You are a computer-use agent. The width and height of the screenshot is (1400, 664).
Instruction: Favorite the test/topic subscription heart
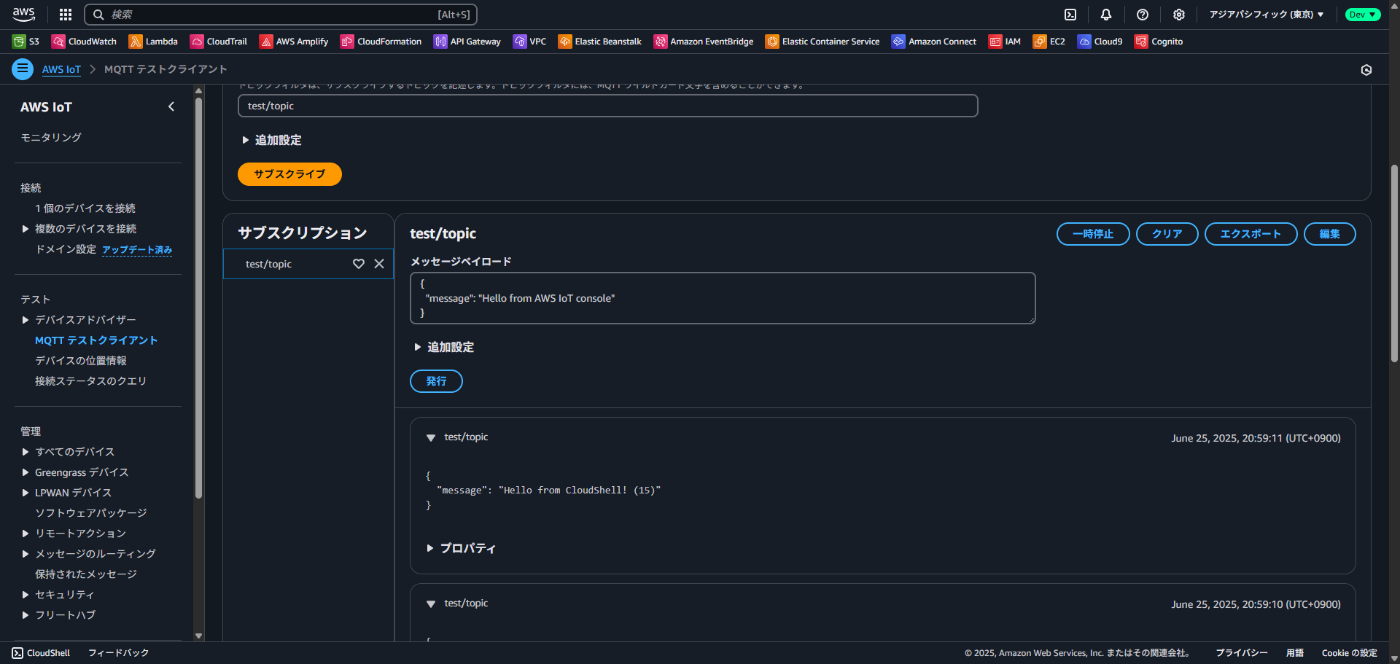tap(358, 264)
